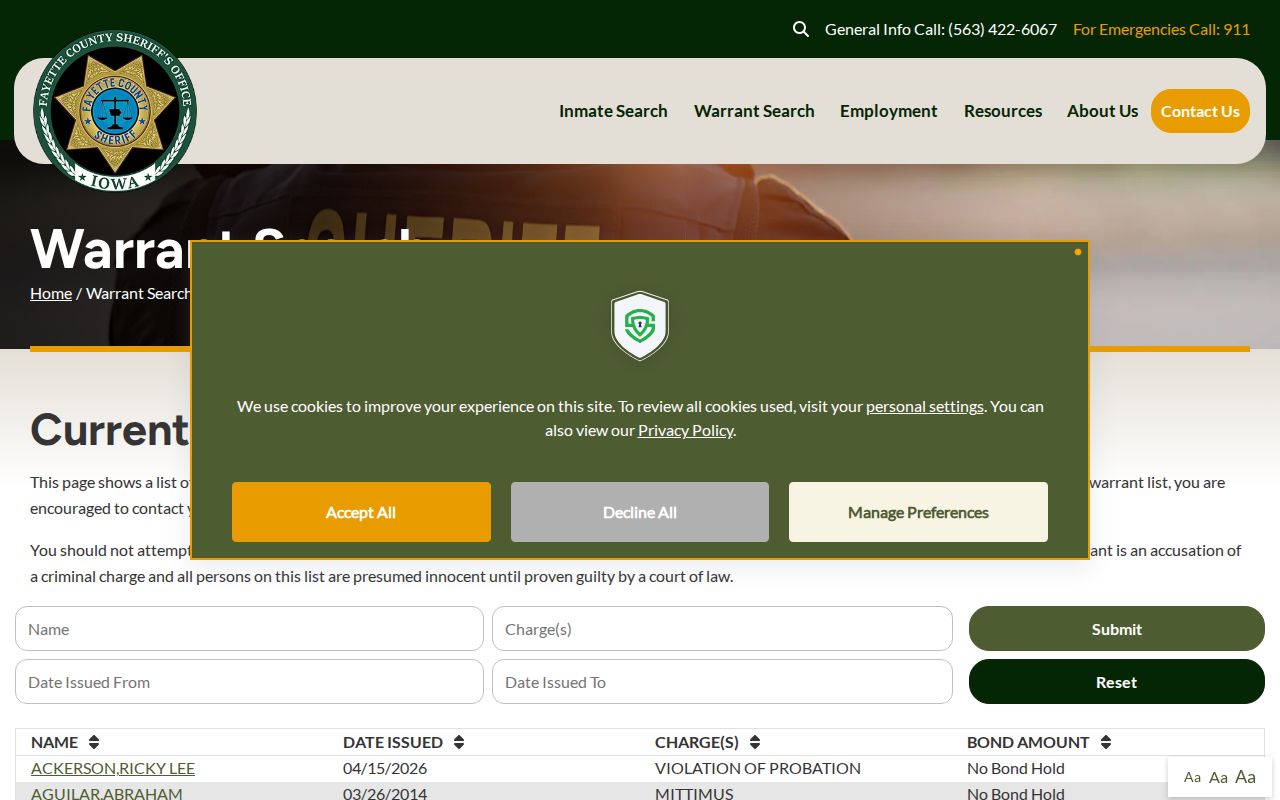Click the Warrant Search breadcrumb text
Image resolution: width=1280 pixels, height=800 pixels.
138,293
